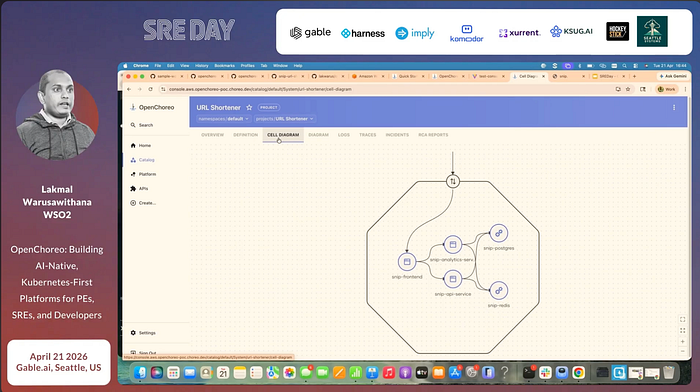Open a new Chrome tab with plus
The image size is (700, 392).
pos(634,76)
